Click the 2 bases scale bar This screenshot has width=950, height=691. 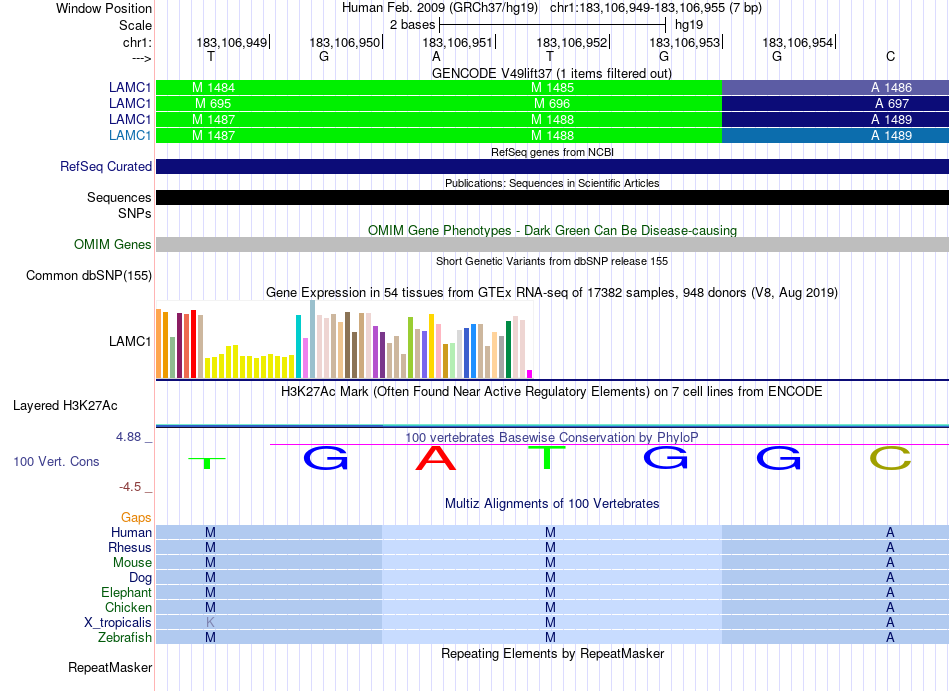tap(552, 25)
